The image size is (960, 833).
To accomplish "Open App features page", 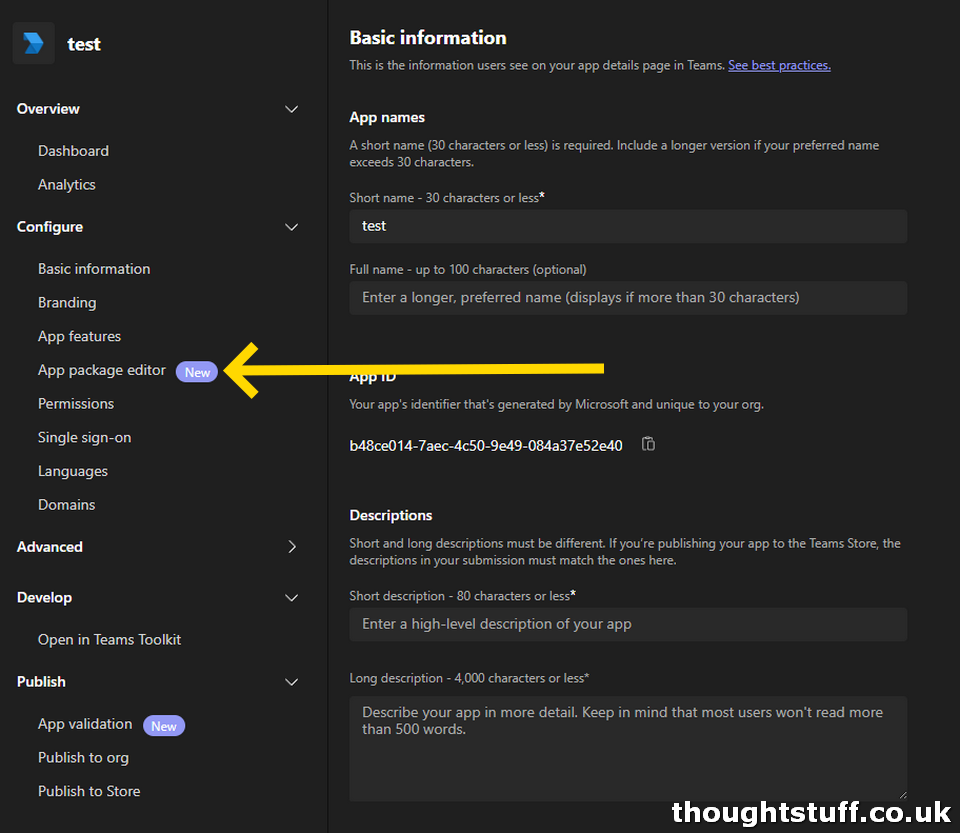I will click(79, 337).
